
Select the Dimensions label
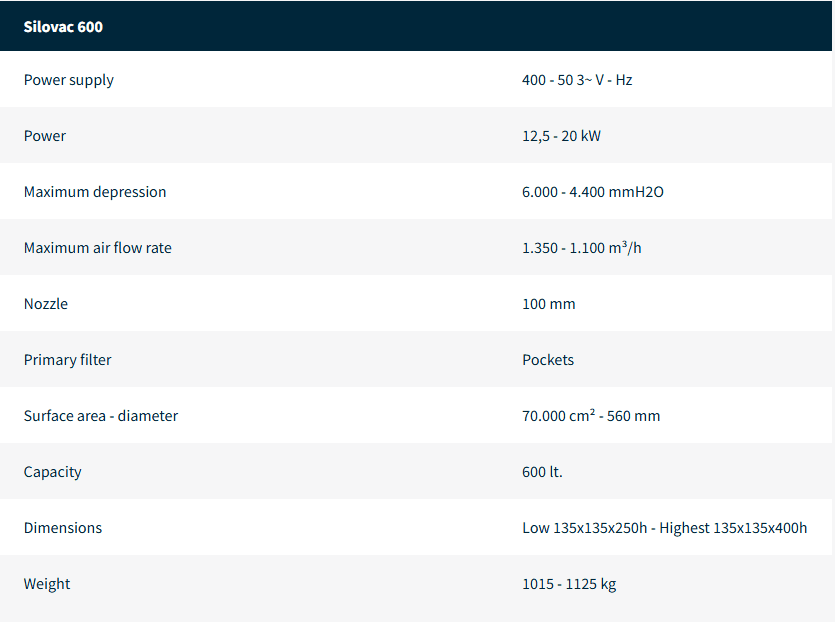tap(63, 528)
